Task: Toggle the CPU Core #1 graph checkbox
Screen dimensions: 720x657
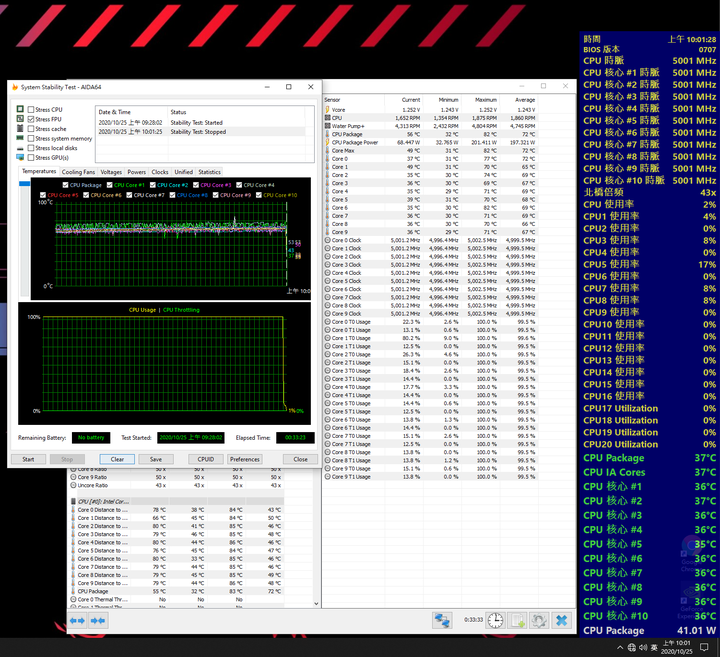Action: 109,185
